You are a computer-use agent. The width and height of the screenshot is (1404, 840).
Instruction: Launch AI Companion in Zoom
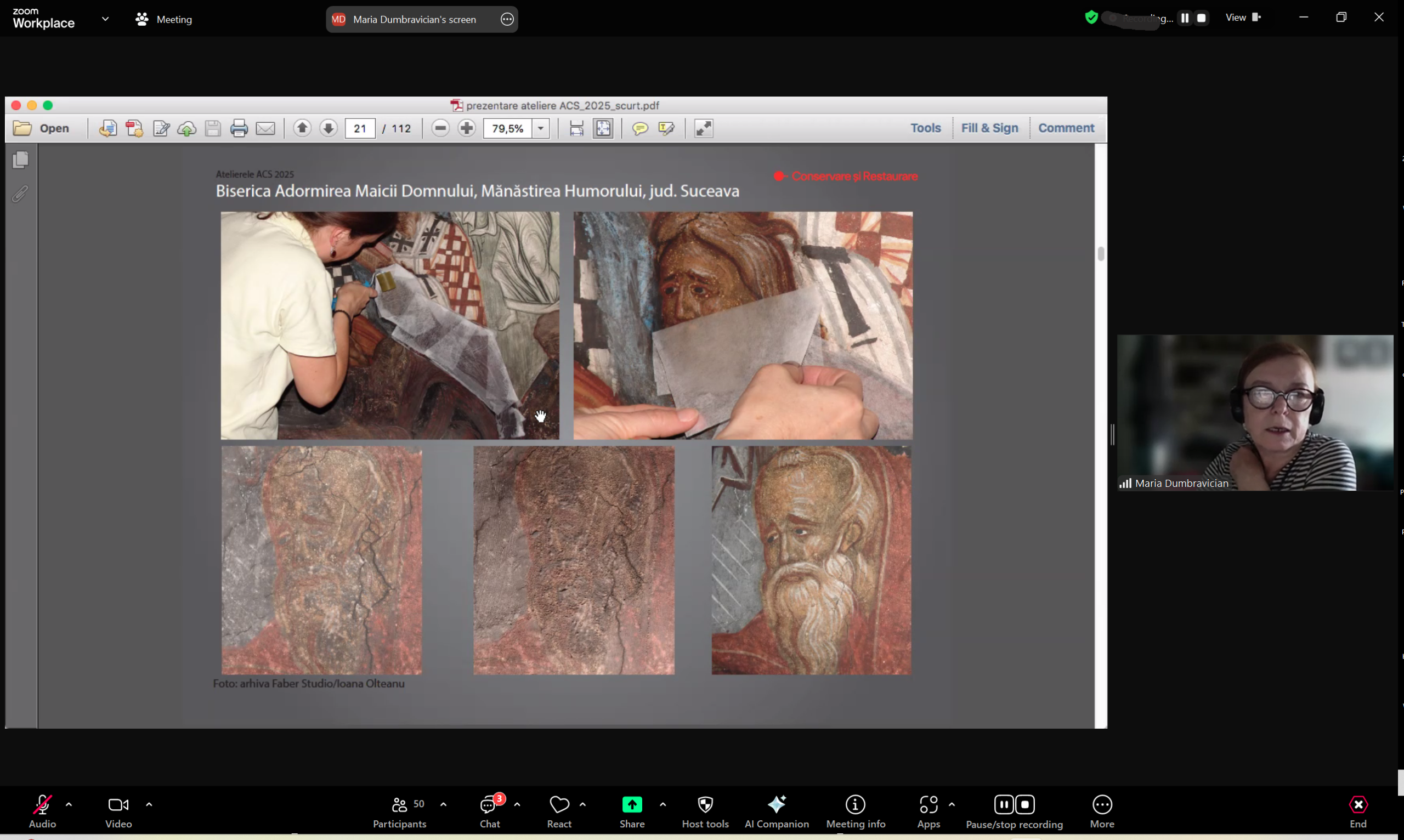point(777,811)
